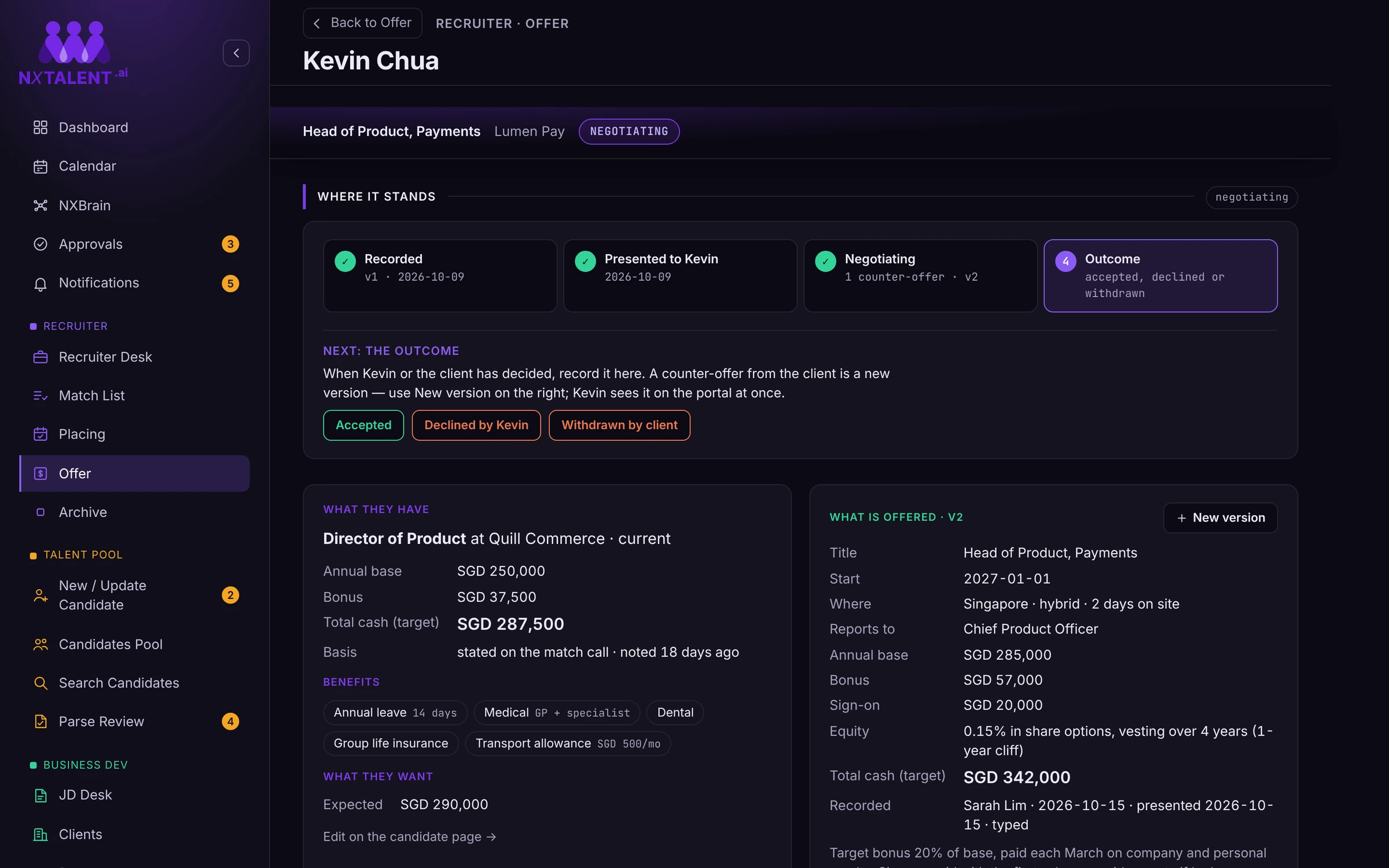Viewport: 1389px width, 868px height.
Task: Click the Sign-on SGD 20,000 value
Action: click(x=1003, y=705)
